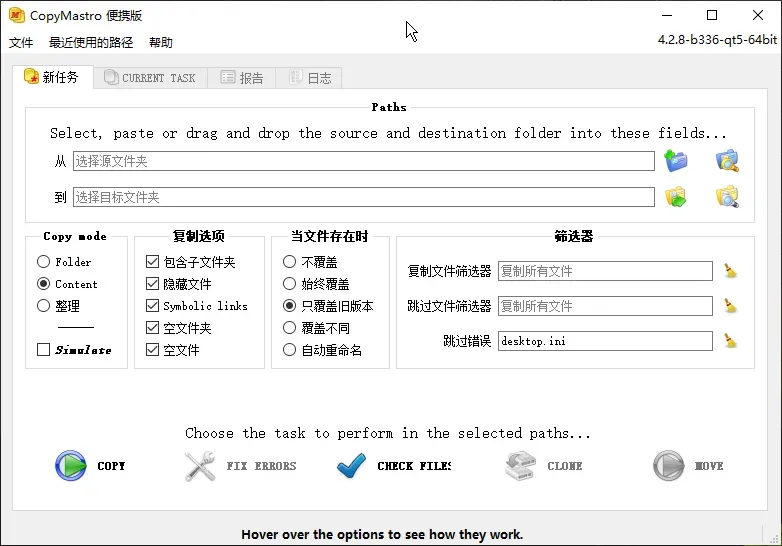Screen dimensions: 782x546
Task: Click the source folder path field
Action: point(363,161)
